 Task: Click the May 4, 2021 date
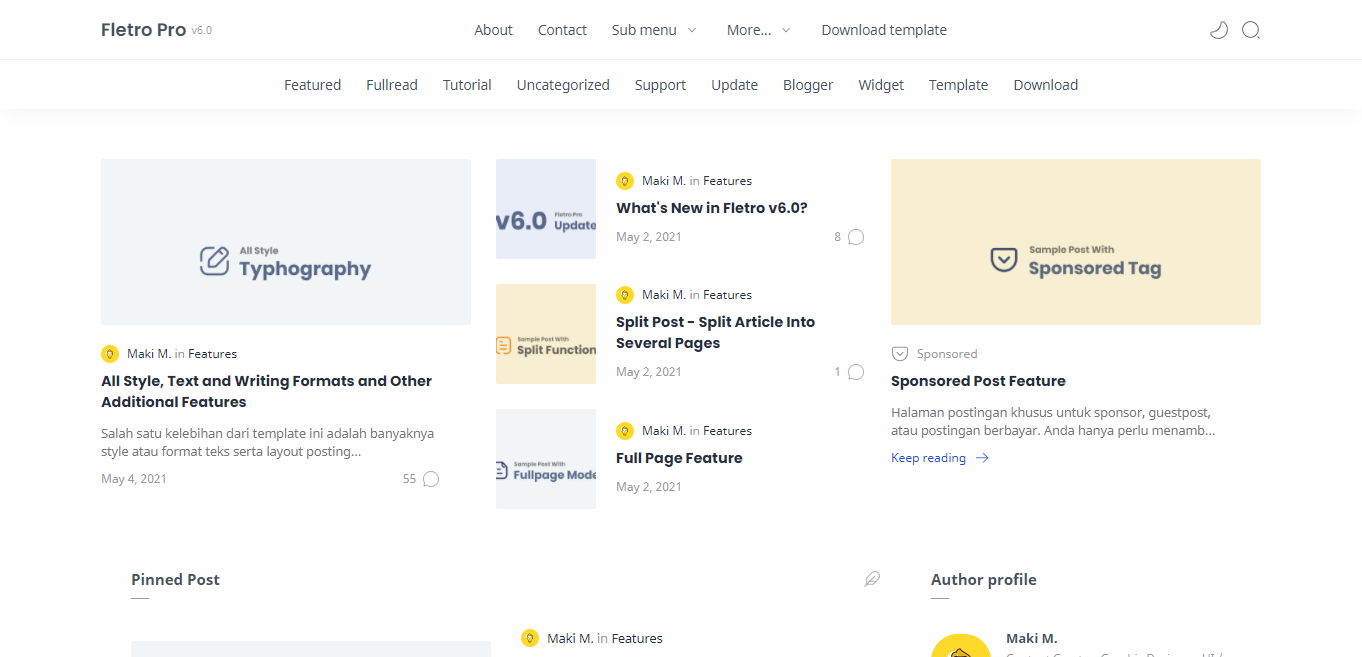coord(134,479)
